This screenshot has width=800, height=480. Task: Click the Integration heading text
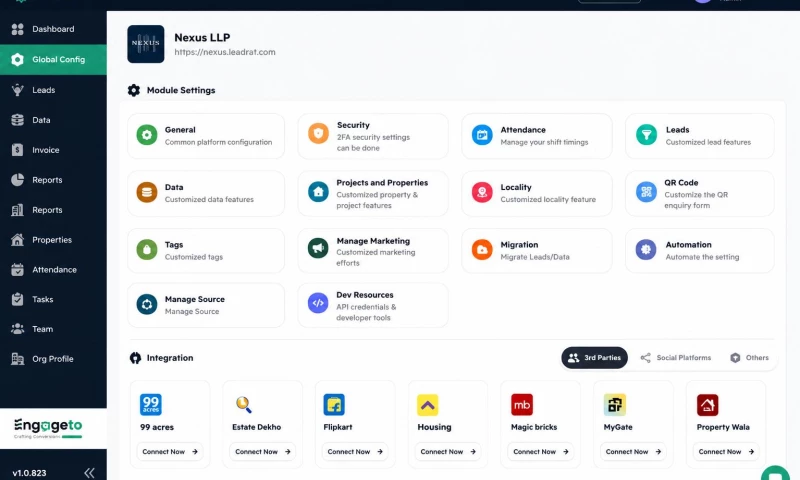pos(170,358)
